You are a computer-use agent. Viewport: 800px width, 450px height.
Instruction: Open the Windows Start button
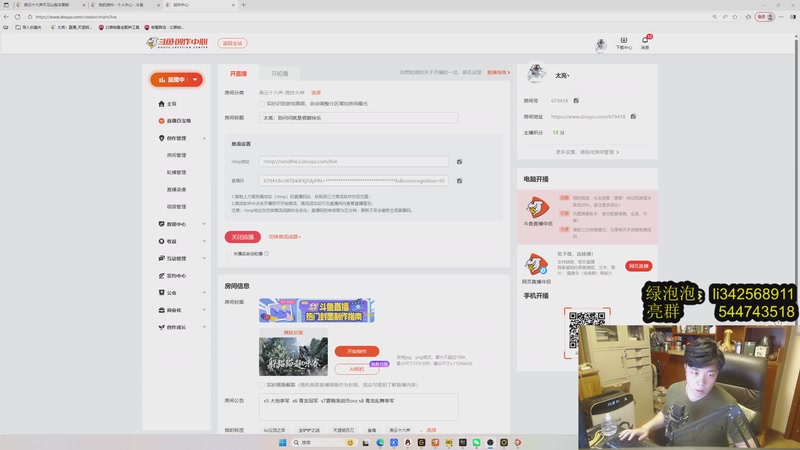click(x=283, y=442)
